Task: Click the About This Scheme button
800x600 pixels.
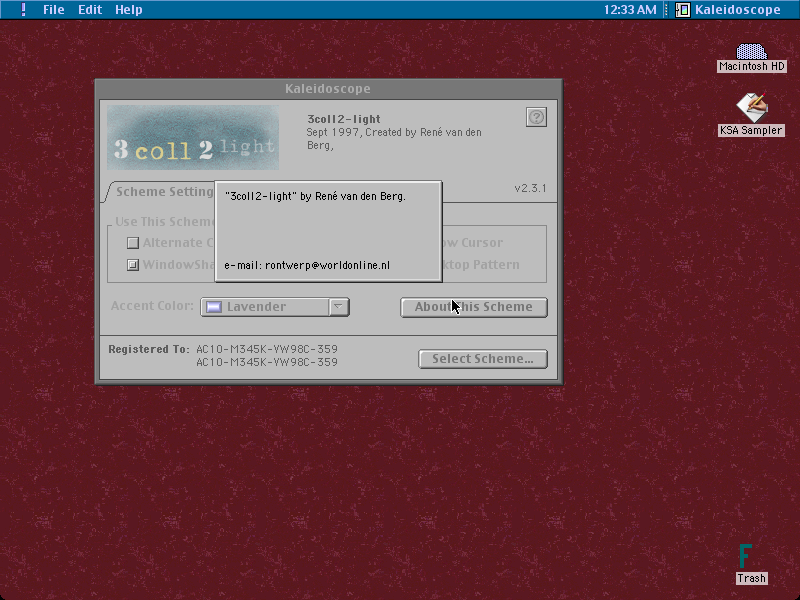Action: 474,307
